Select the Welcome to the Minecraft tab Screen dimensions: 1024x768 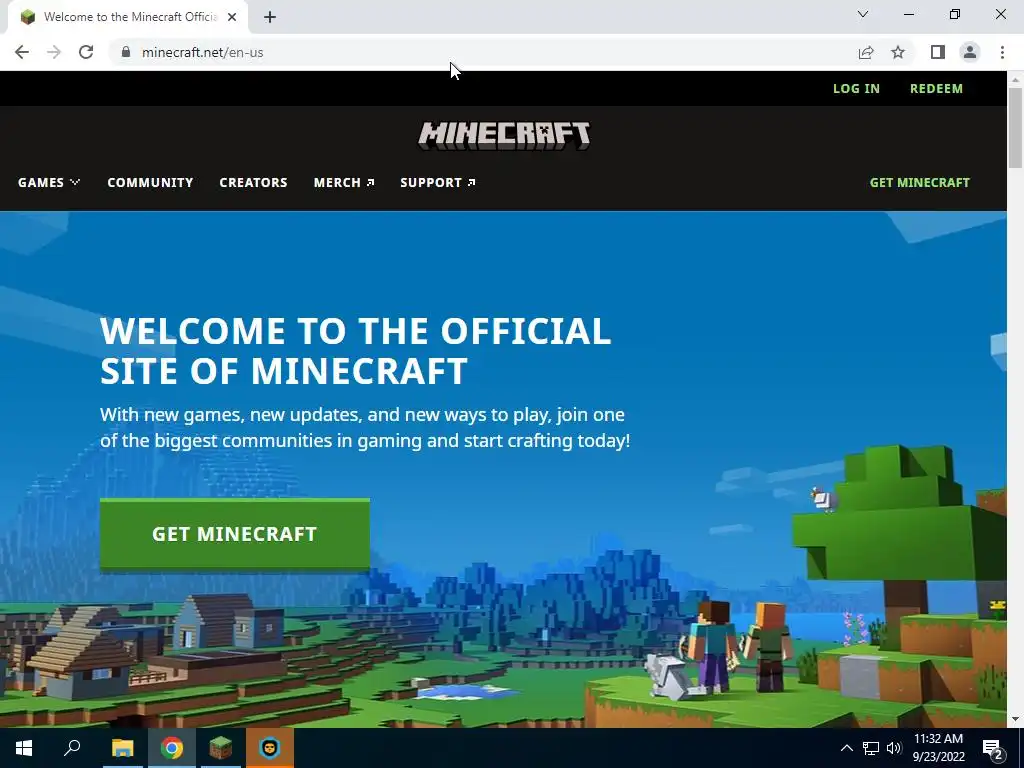(x=128, y=17)
